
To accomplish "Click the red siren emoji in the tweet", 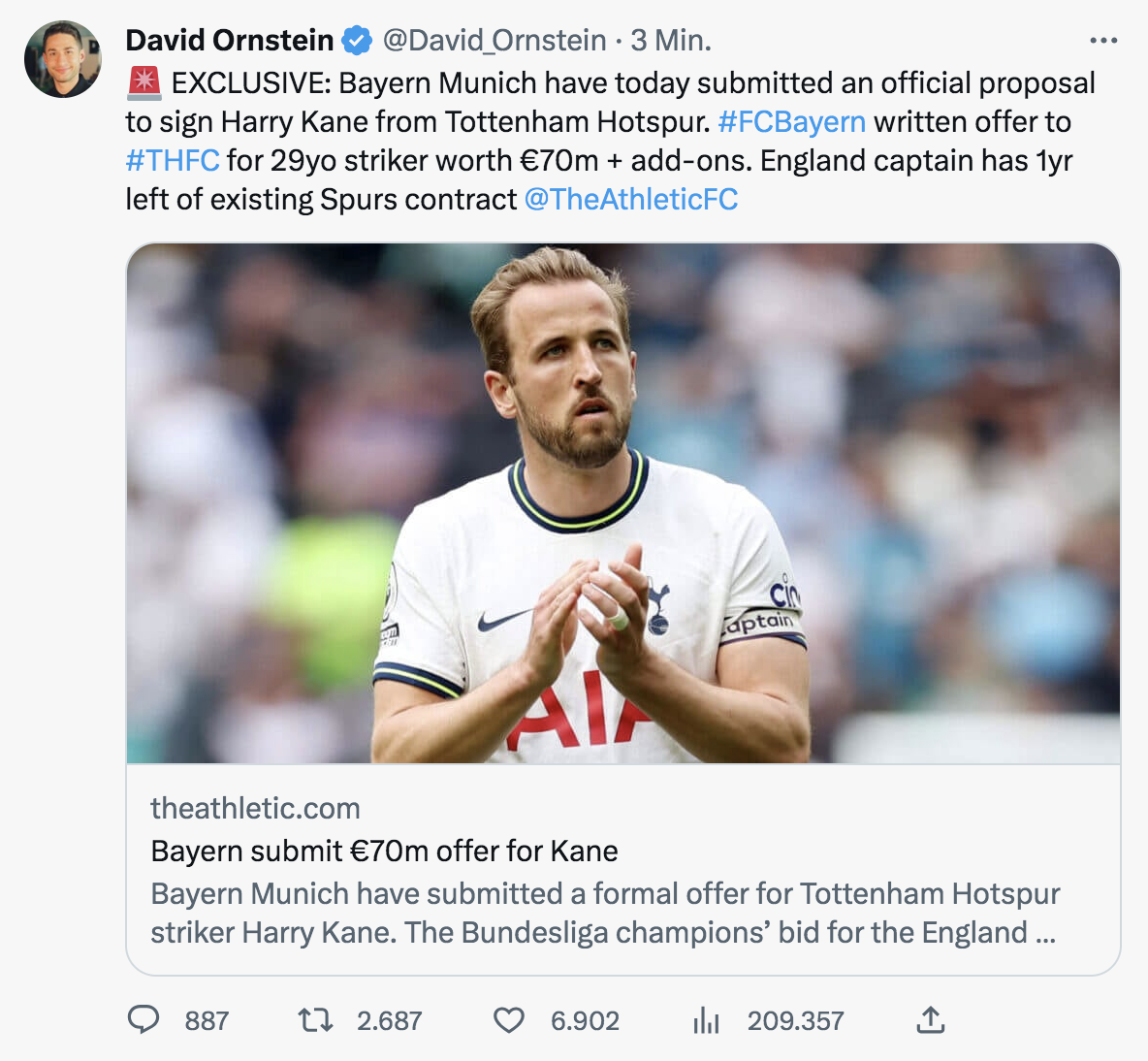I will point(144,83).
